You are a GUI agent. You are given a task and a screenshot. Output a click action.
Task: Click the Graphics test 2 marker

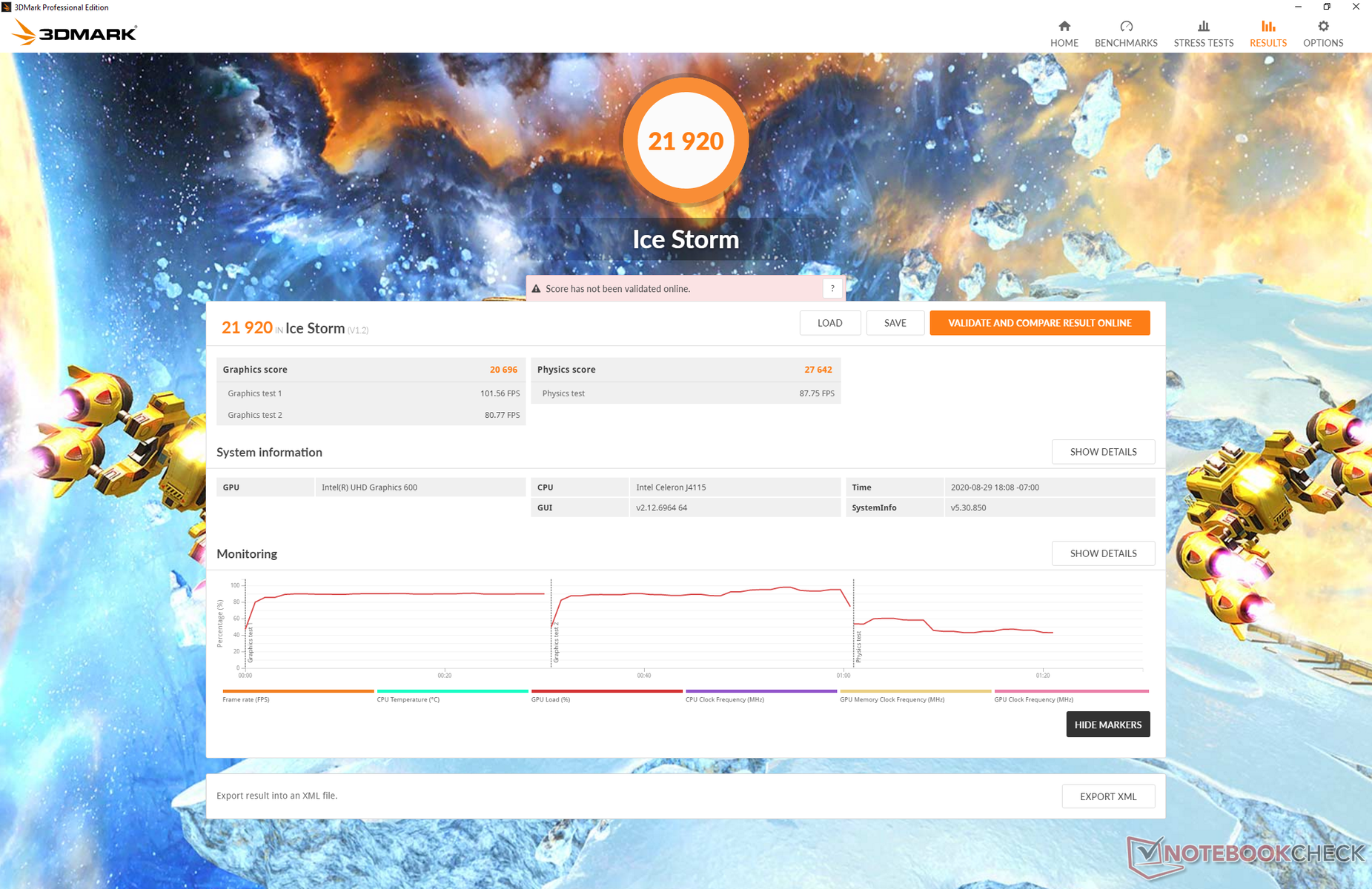[556, 642]
